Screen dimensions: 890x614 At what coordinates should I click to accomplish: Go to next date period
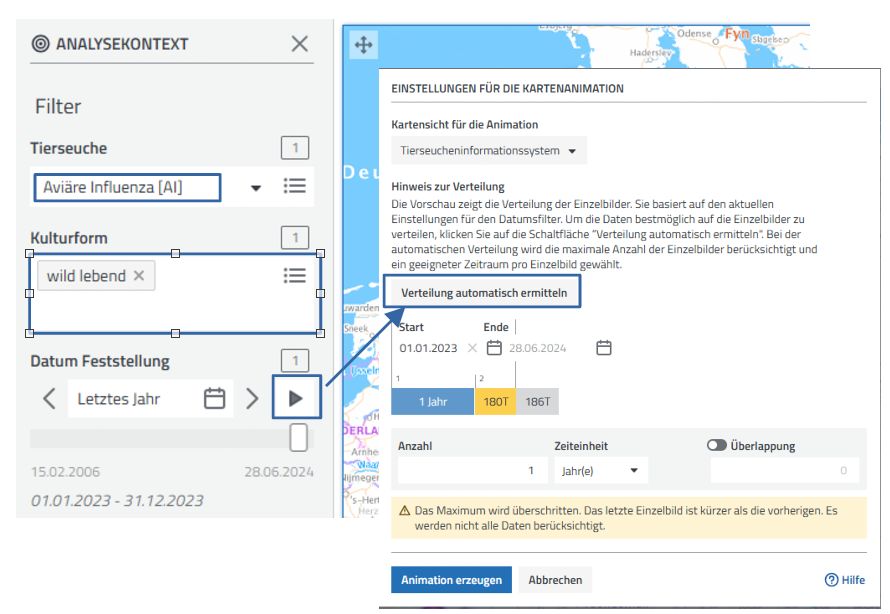coord(252,399)
